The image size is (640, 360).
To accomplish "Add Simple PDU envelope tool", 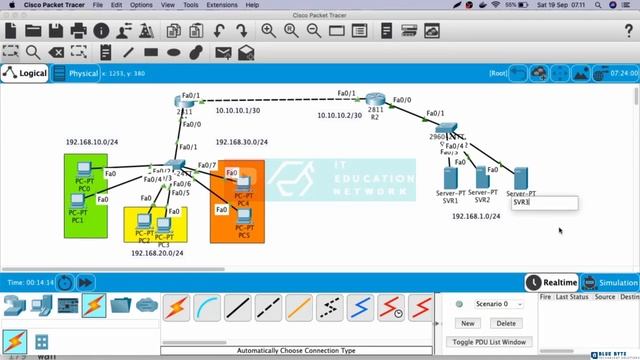I will pyautogui.click(x=223, y=53).
